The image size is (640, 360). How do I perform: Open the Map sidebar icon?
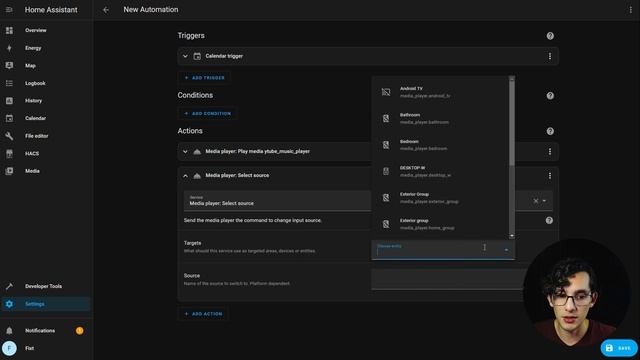(x=9, y=65)
